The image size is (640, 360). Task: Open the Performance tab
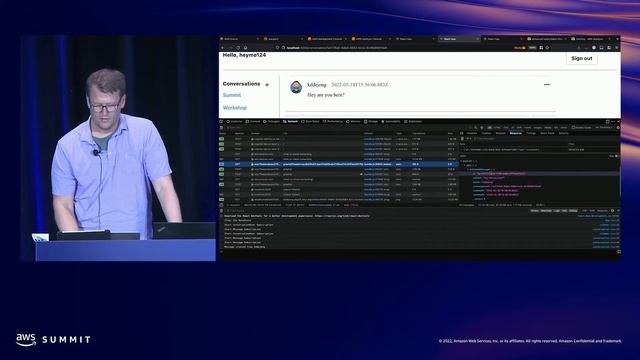coord(333,122)
